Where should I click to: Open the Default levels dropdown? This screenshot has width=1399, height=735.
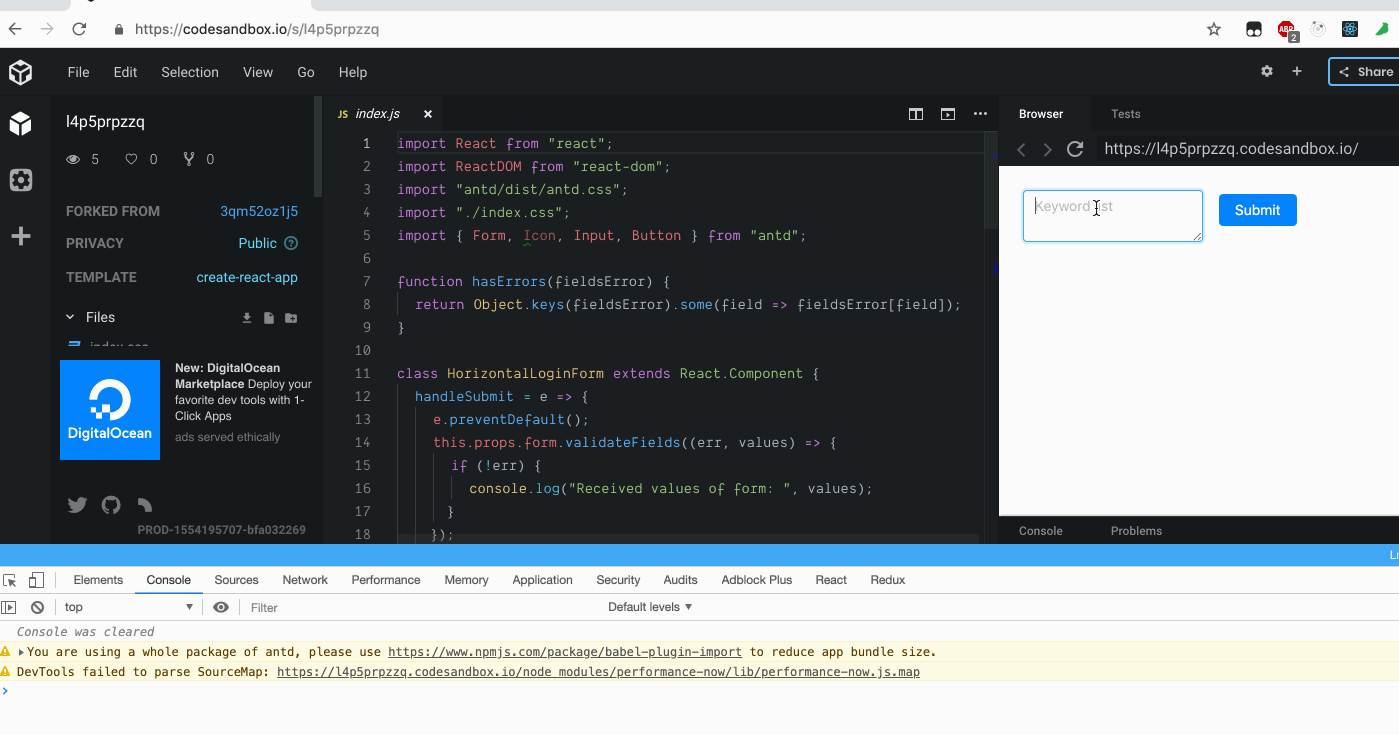pyautogui.click(x=649, y=607)
